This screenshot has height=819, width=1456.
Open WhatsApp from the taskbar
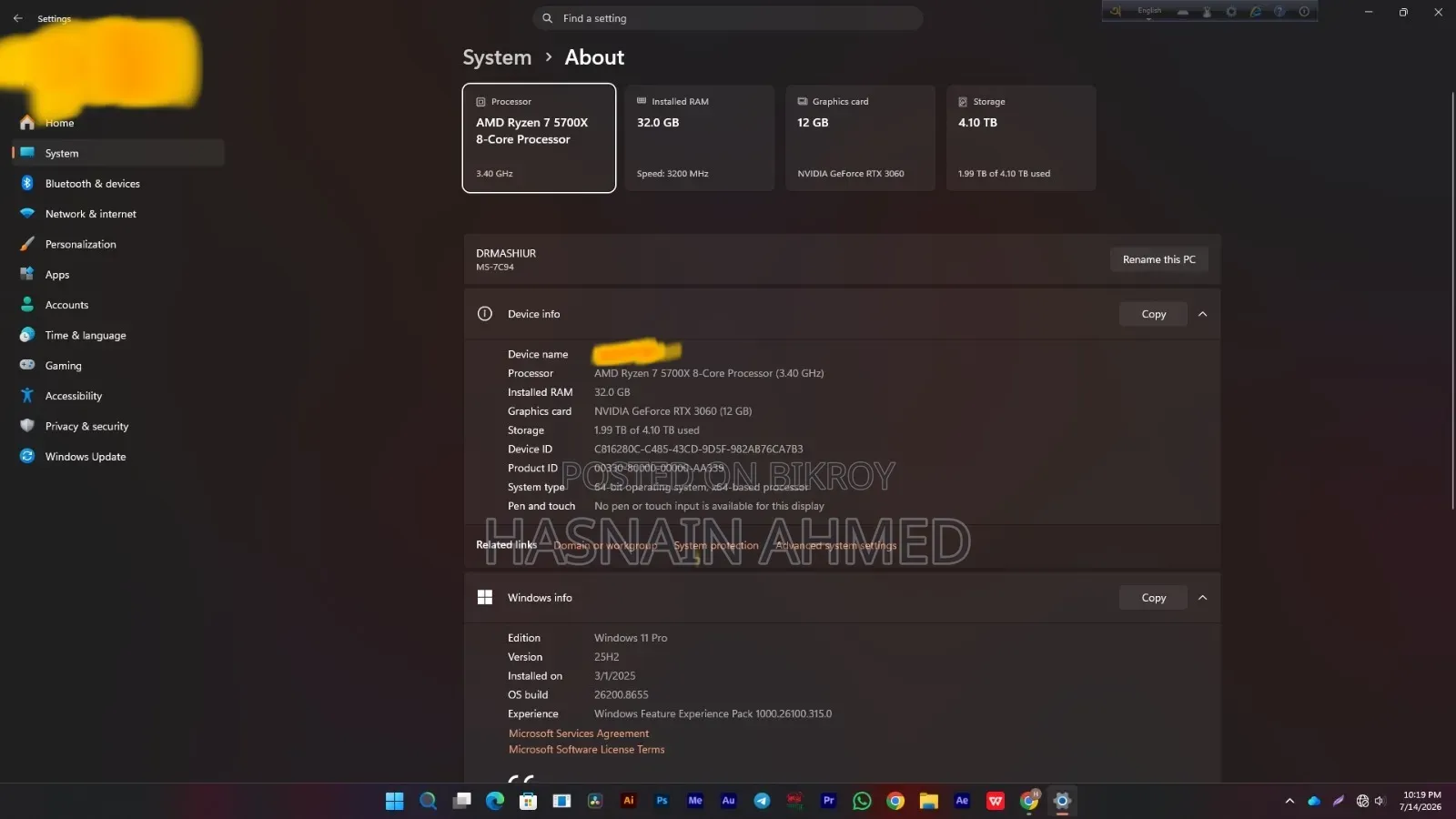point(862,801)
